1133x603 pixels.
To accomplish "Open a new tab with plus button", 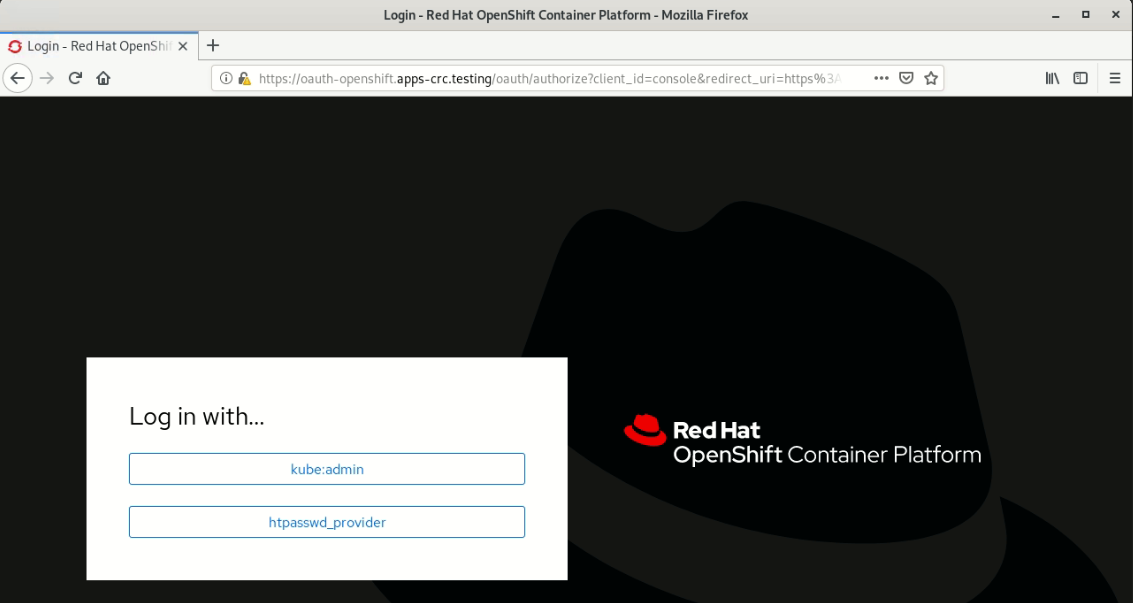I will (212, 45).
